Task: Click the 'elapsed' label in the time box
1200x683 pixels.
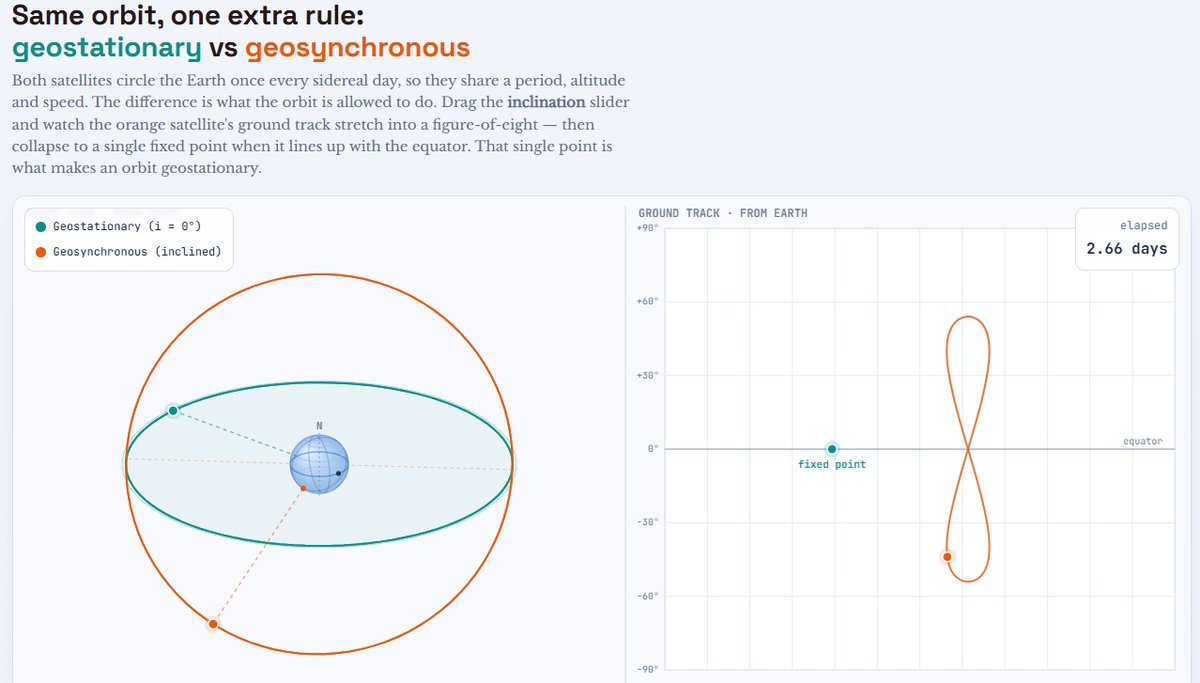Action: tap(1144, 226)
